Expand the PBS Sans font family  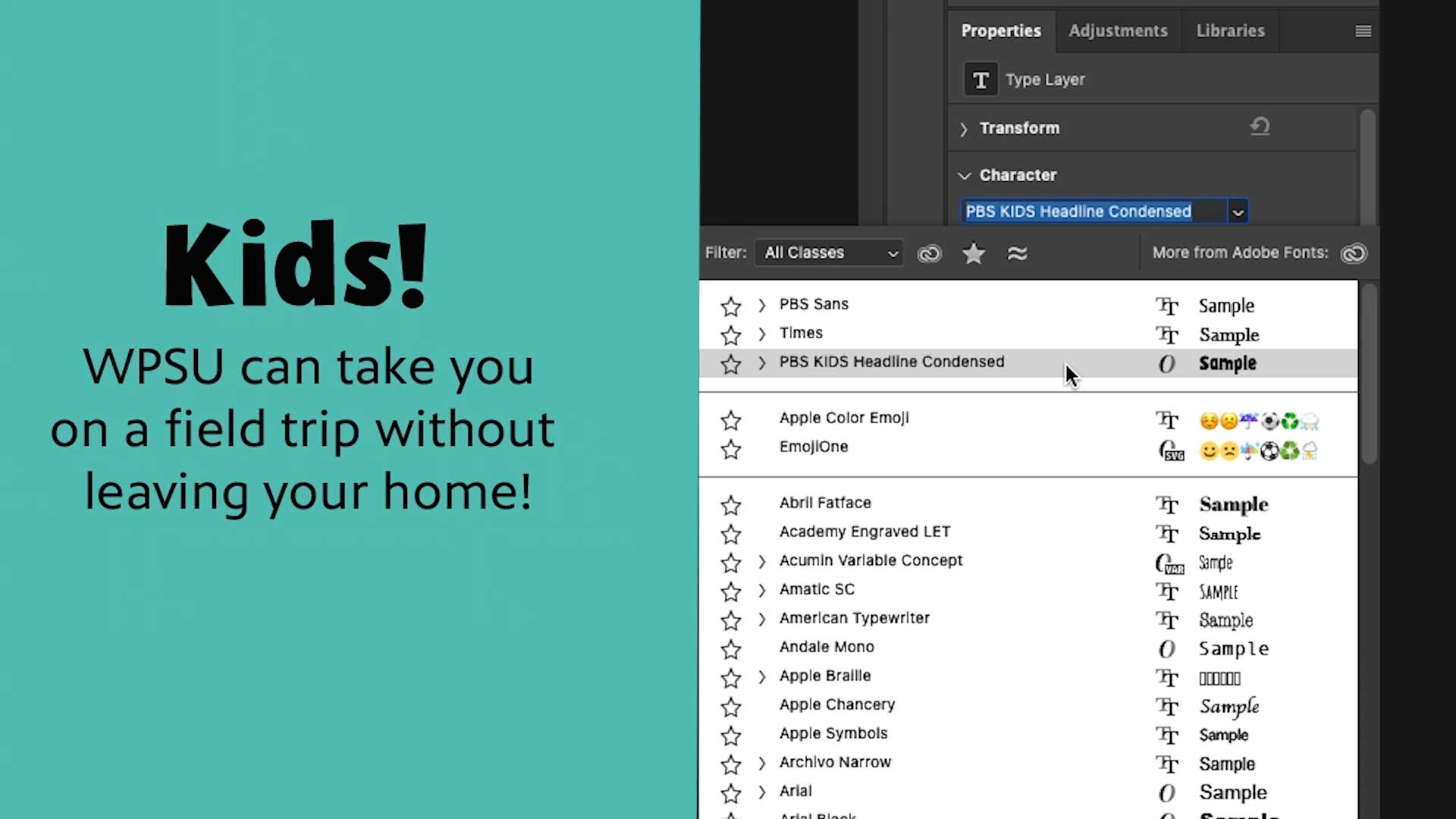[762, 306]
